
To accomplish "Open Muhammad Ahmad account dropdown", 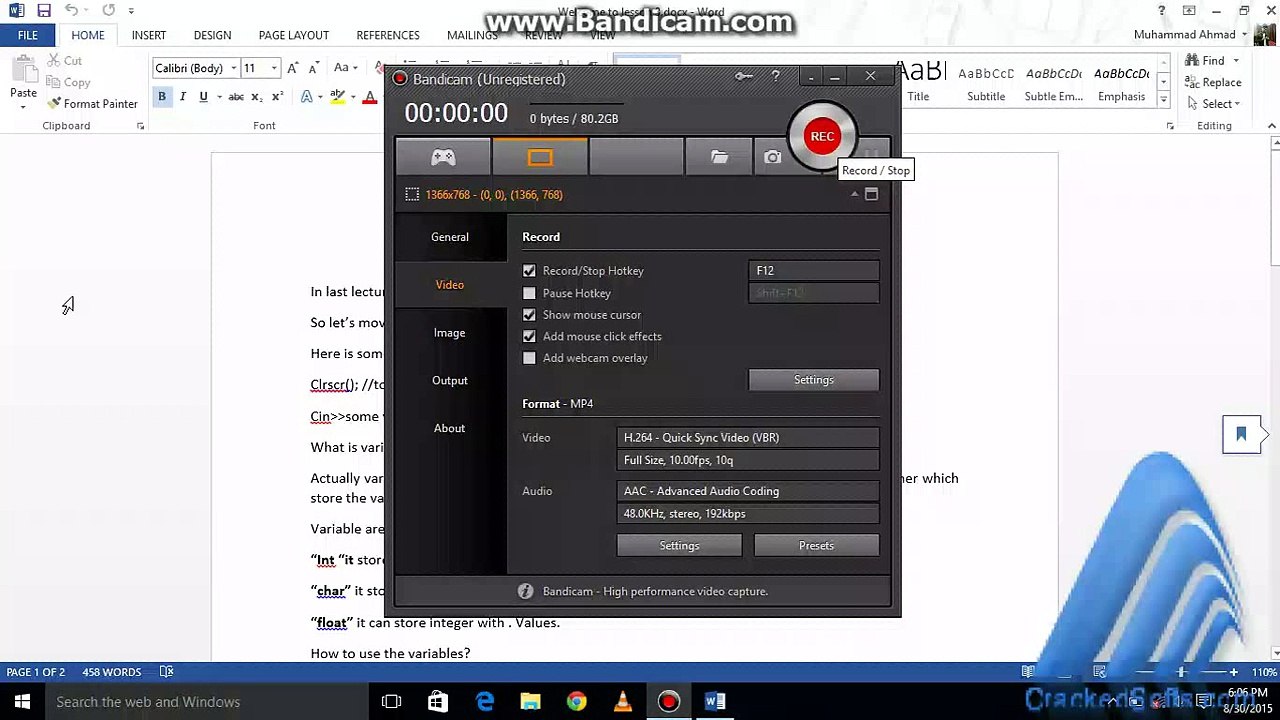I will coord(1191,35).
